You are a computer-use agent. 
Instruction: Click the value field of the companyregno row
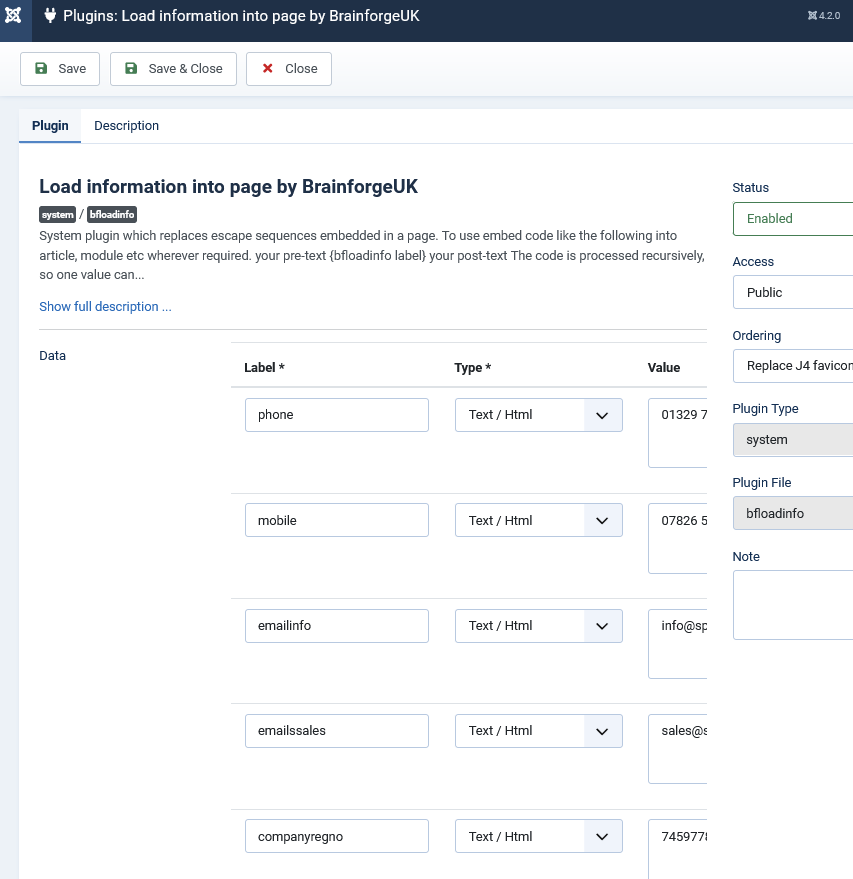point(678,849)
